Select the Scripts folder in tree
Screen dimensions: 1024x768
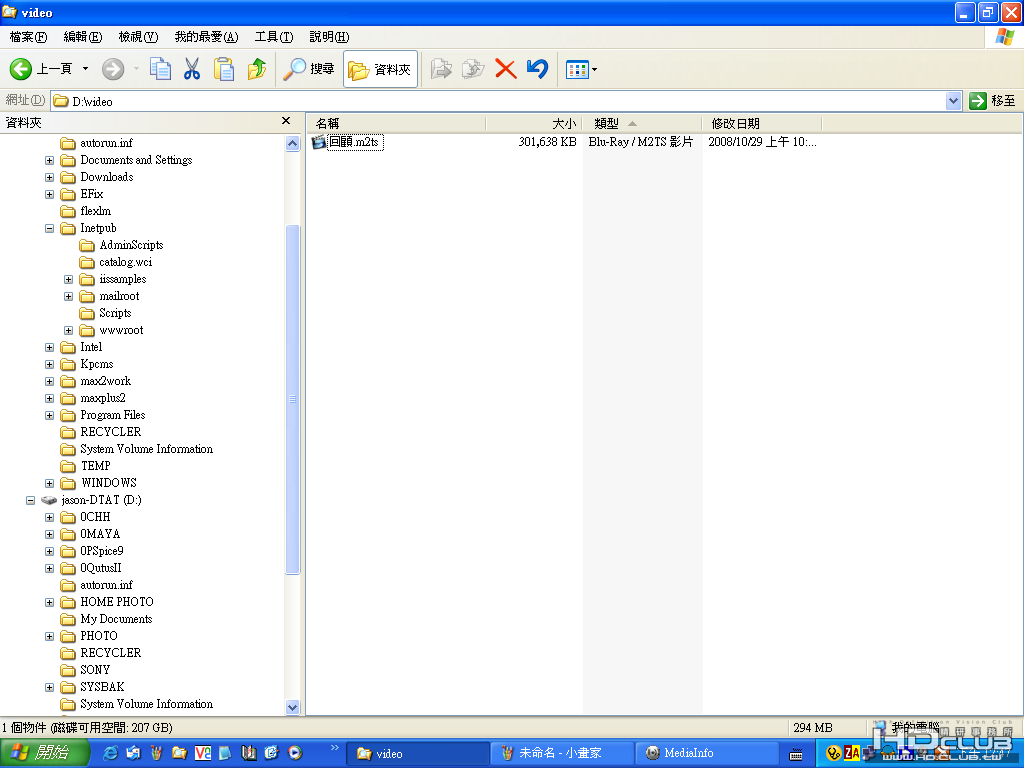pos(115,313)
